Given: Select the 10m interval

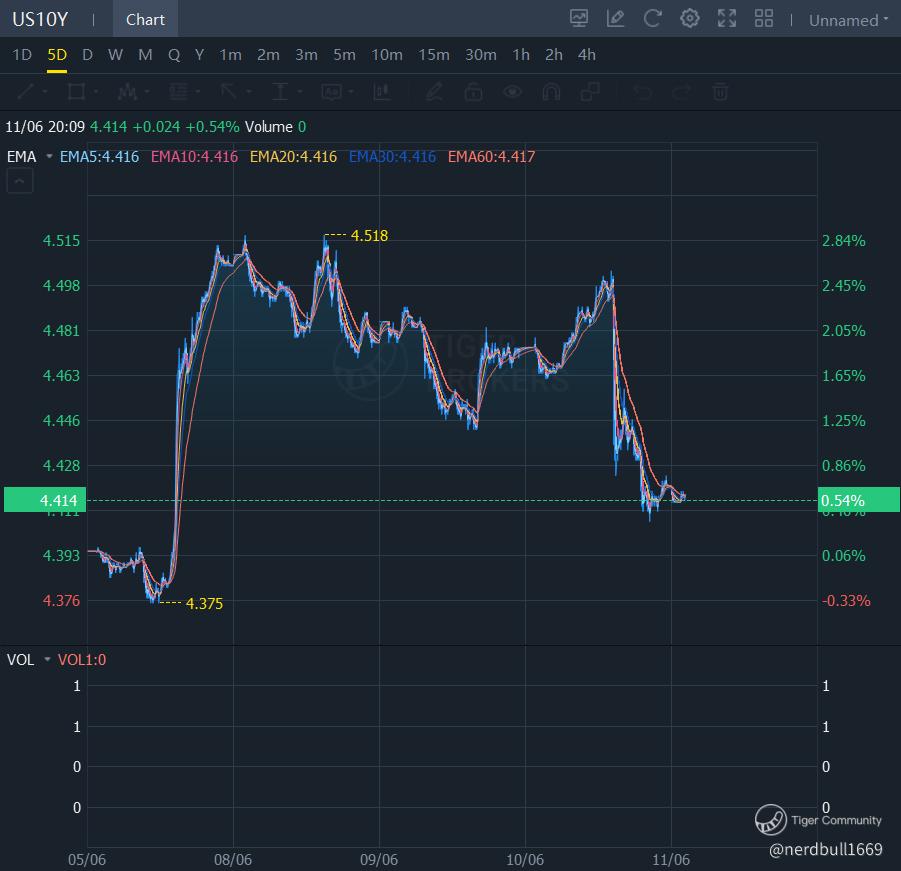Looking at the screenshot, I should [x=387, y=55].
